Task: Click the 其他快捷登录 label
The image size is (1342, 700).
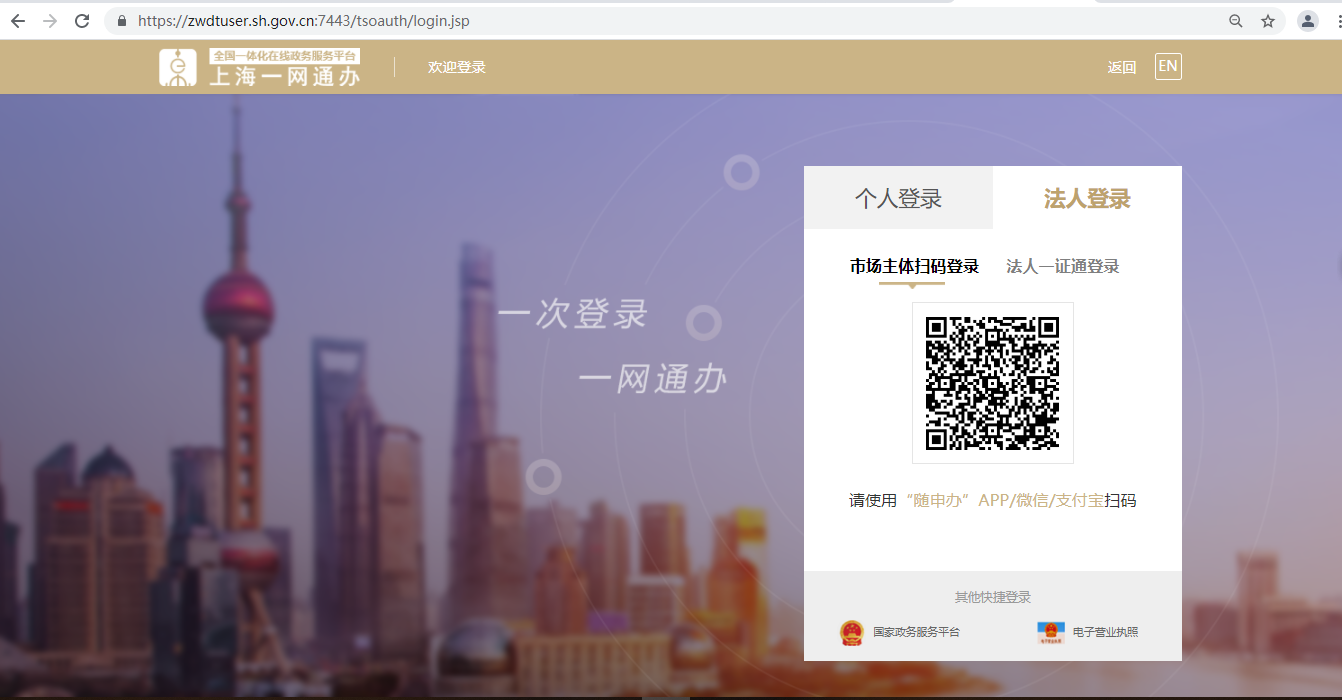Action: click(x=993, y=597)
